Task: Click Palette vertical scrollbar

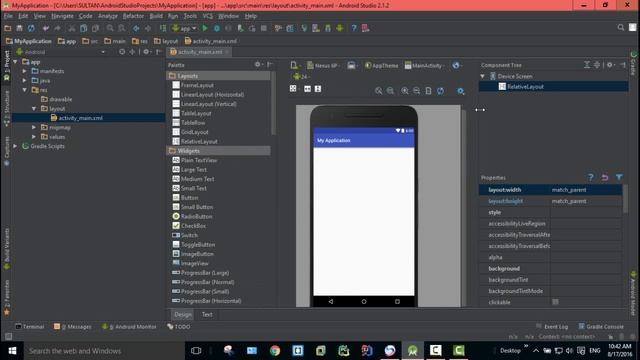Action: tap(273, 104)
